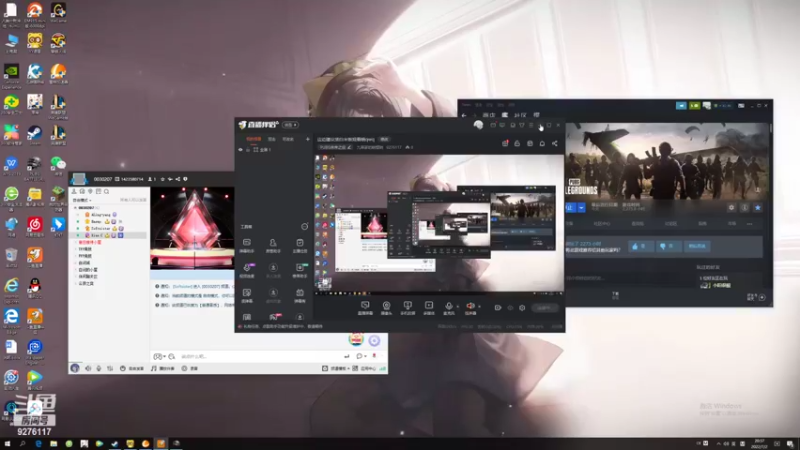Toggle the microphone in the streaming bottom bar
This screenshot has height=450, width=800.
tap(449, 308)
